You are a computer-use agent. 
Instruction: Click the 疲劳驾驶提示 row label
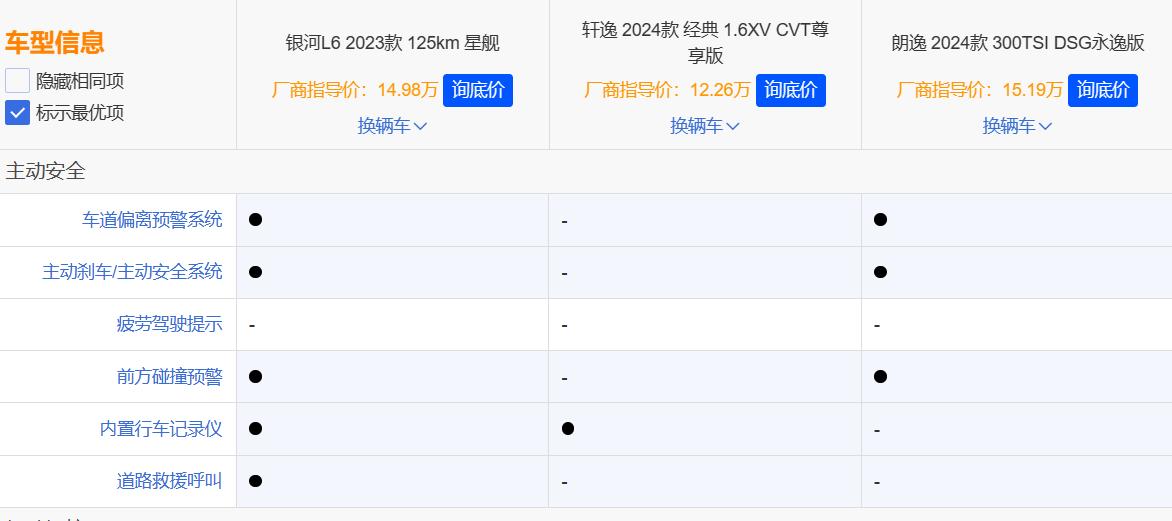click(x=169, y=324)
